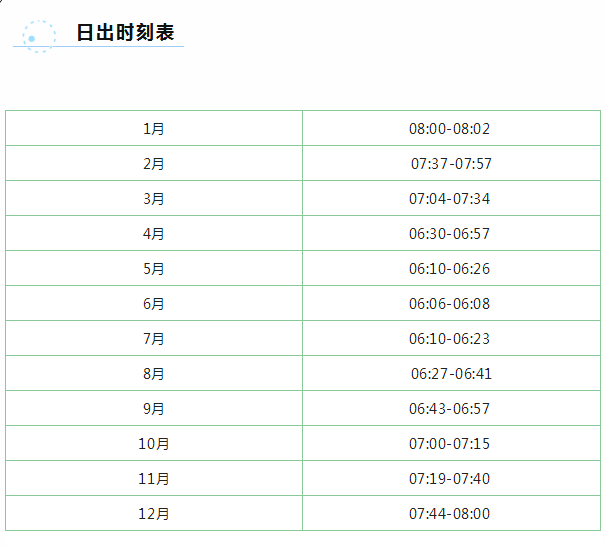Click the 07:04-07:34 time cell

click(451, 198)
